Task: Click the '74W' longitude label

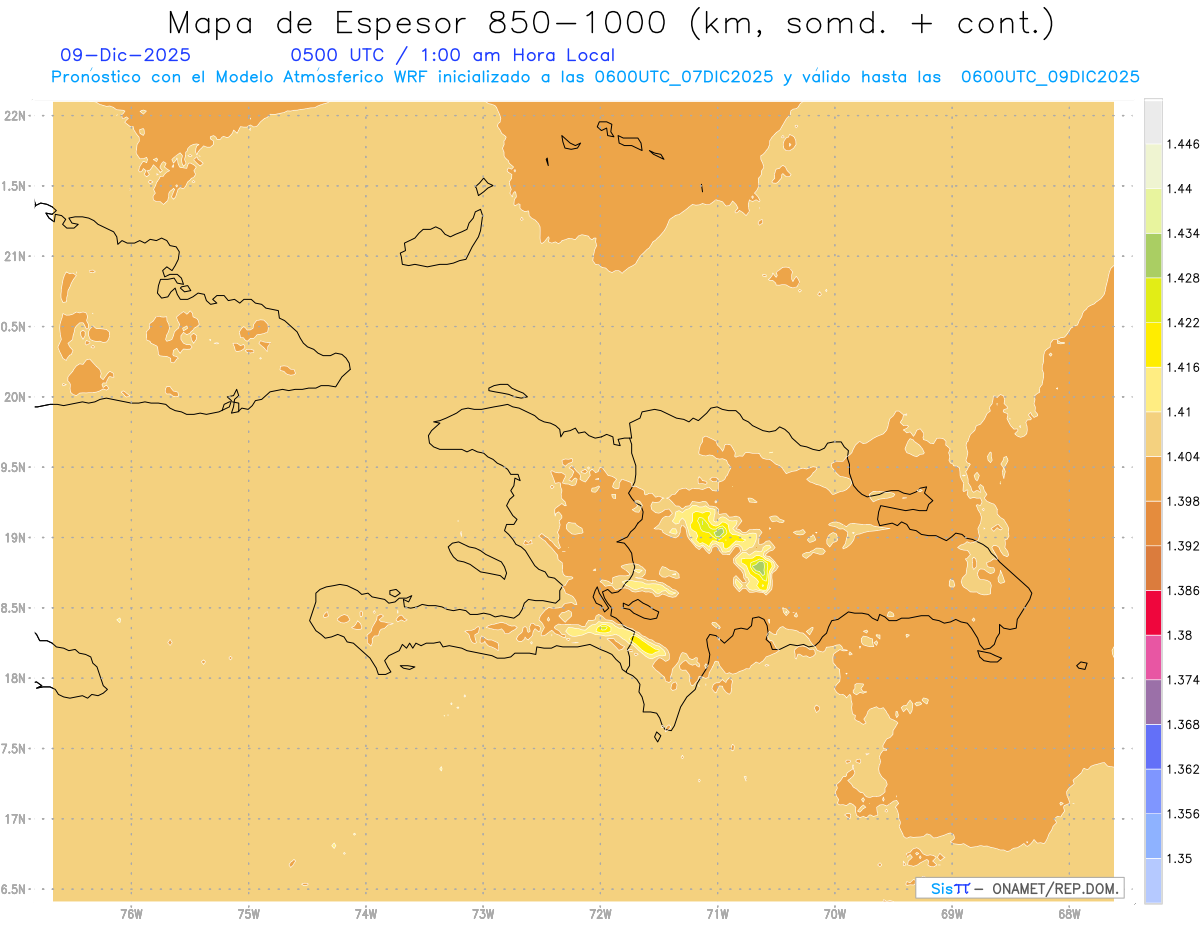Action: (x=366, y=914)
